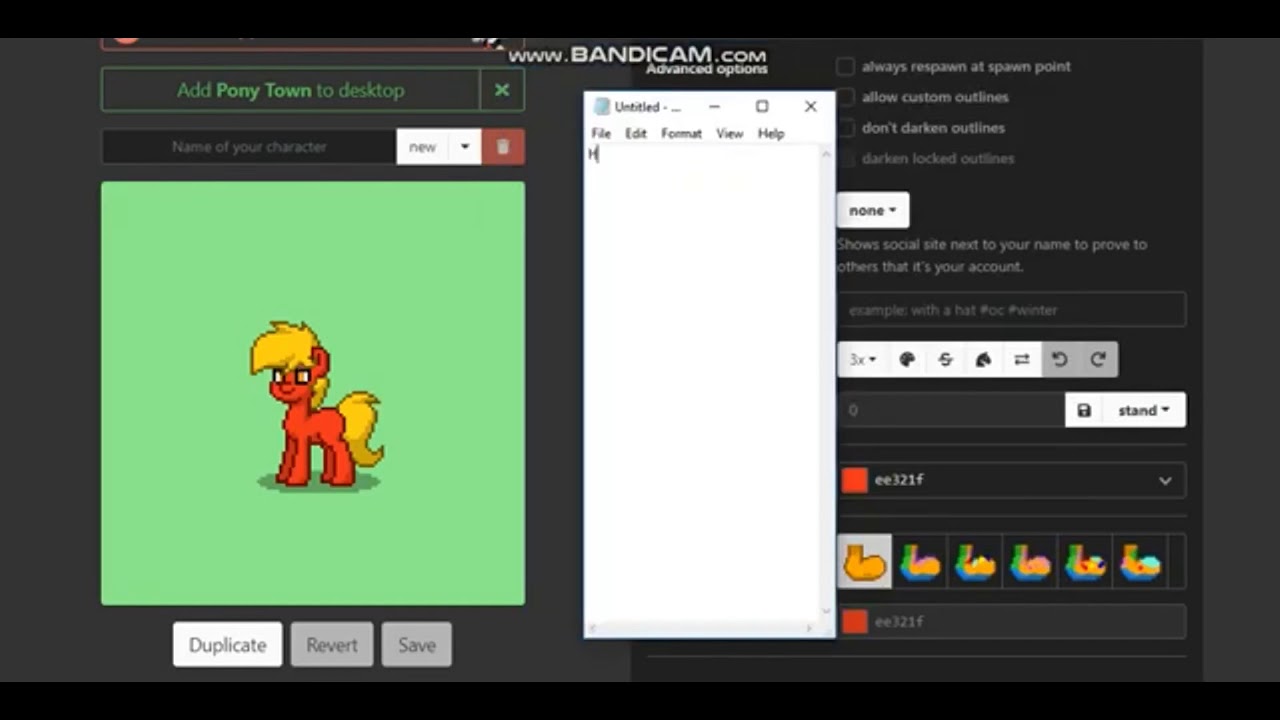Click the redo arrow icon
The height and width of the screenshot is (720, 1280).
(x=1098, y=360)
